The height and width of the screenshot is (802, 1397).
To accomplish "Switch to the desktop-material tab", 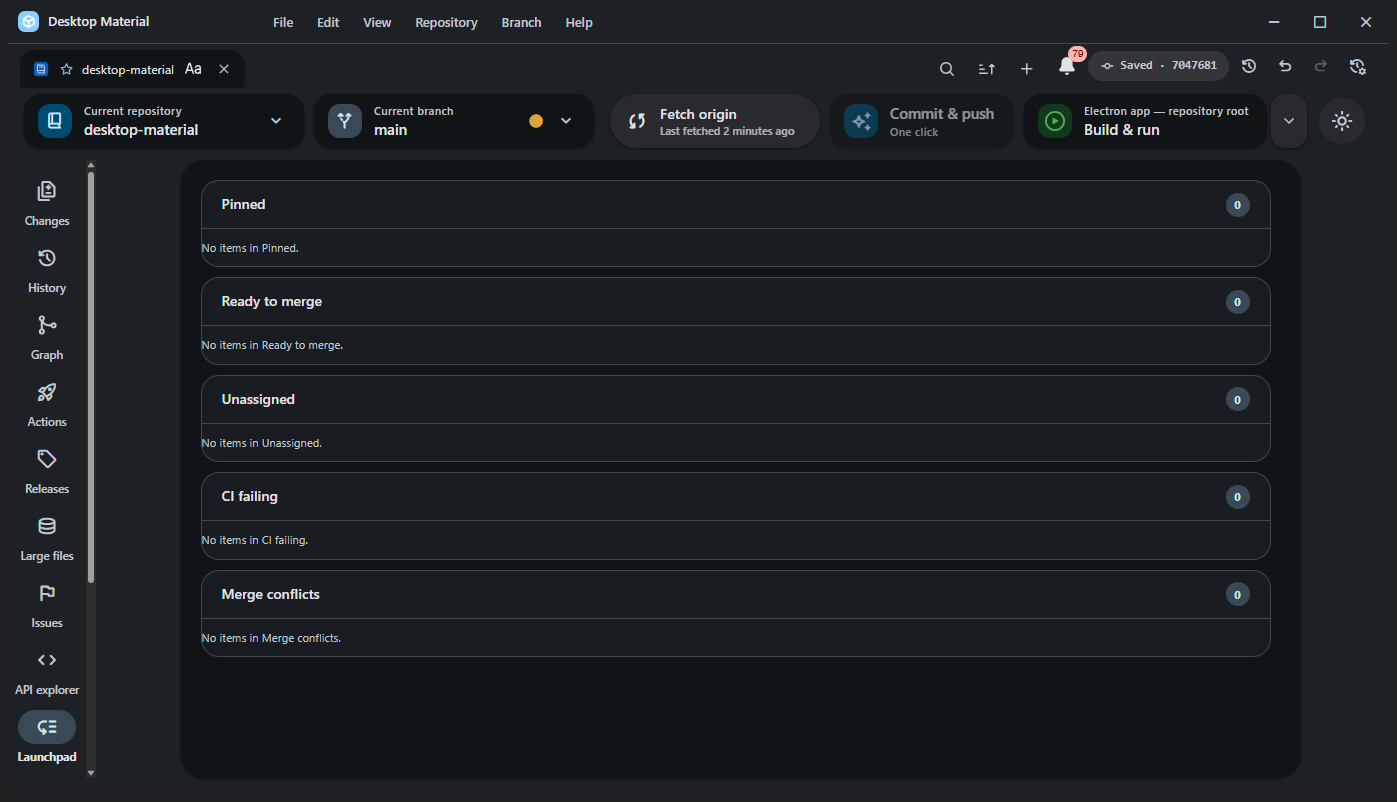I will [132, 69].
